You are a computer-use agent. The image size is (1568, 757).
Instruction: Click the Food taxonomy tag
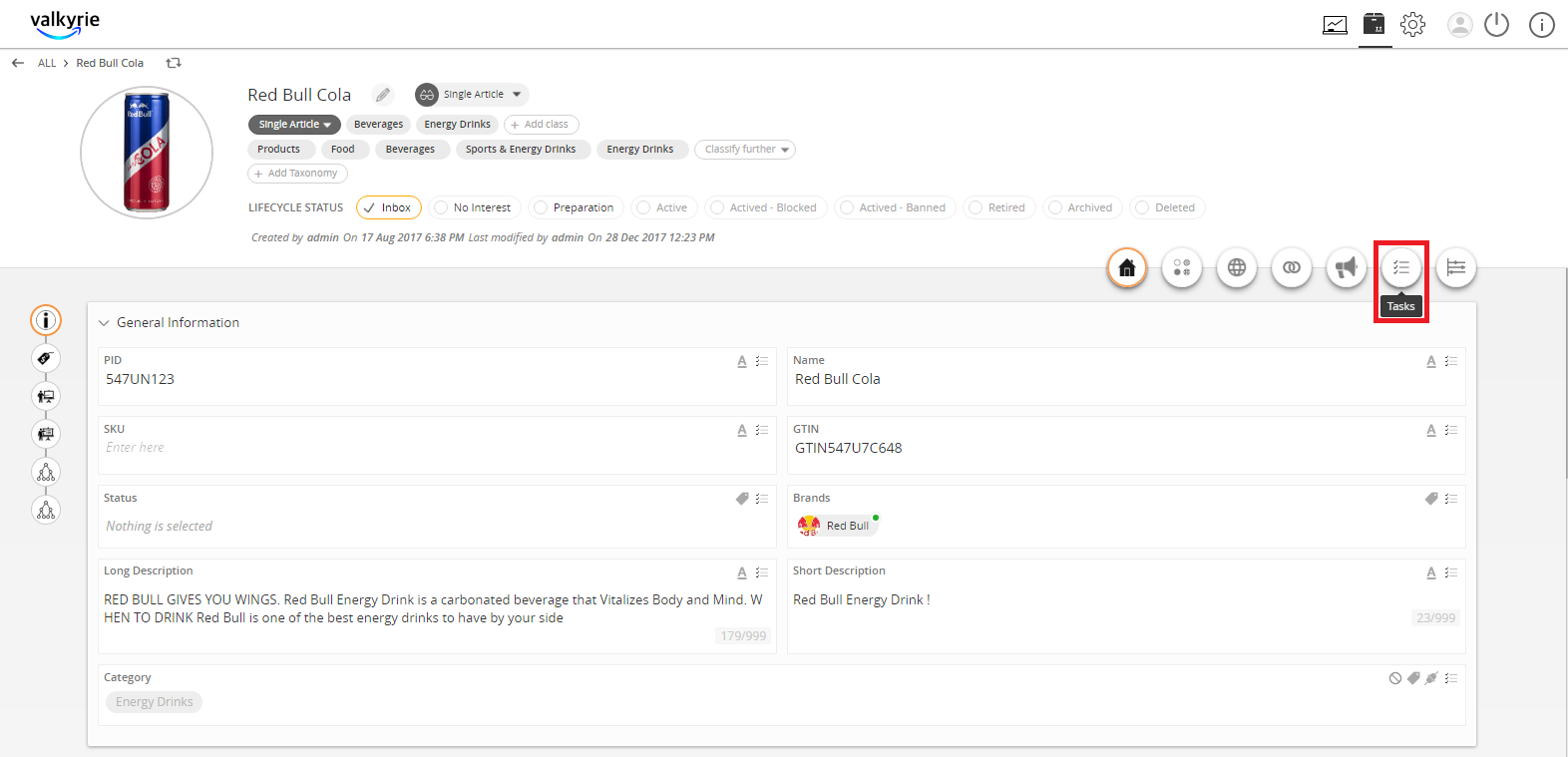[x=343, y=150]
